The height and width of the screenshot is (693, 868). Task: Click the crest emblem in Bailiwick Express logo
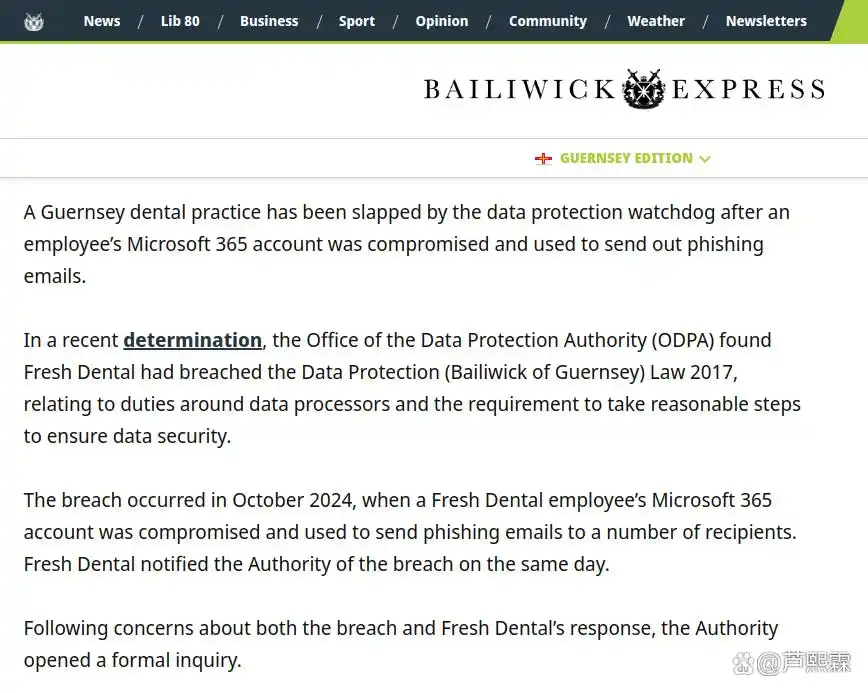[x=643, y=89]
